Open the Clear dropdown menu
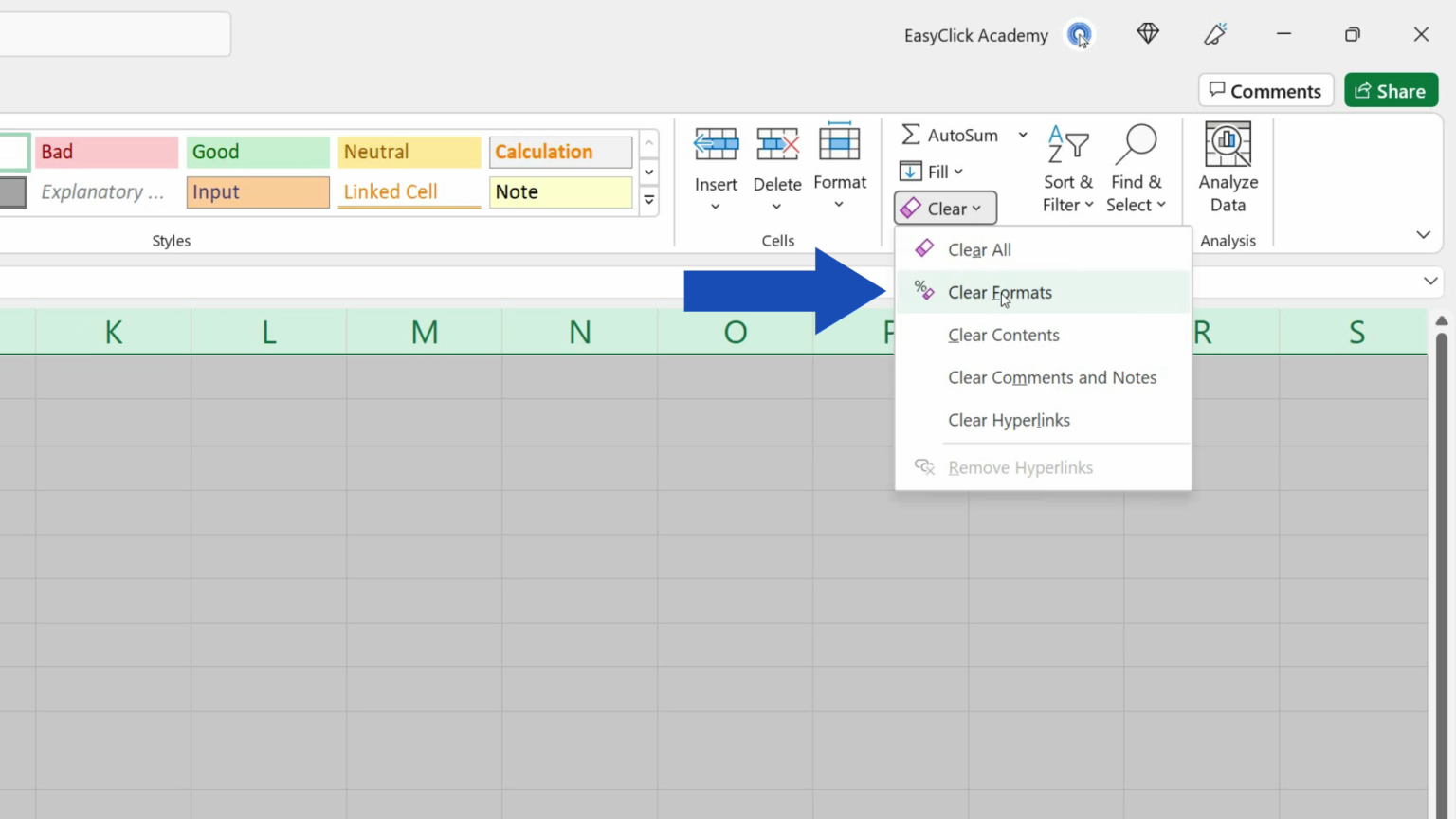Image resolution: width=1456 pixels, height=819 pixels. [x=944, y=208]
